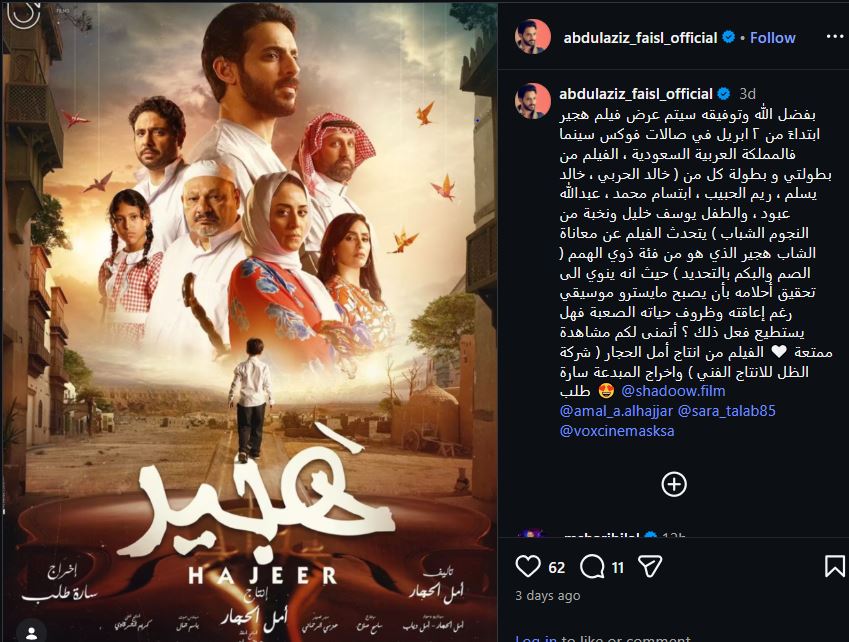
Task: View the 62 likes count
Action: pyautogui.click(x=557, y=567)
